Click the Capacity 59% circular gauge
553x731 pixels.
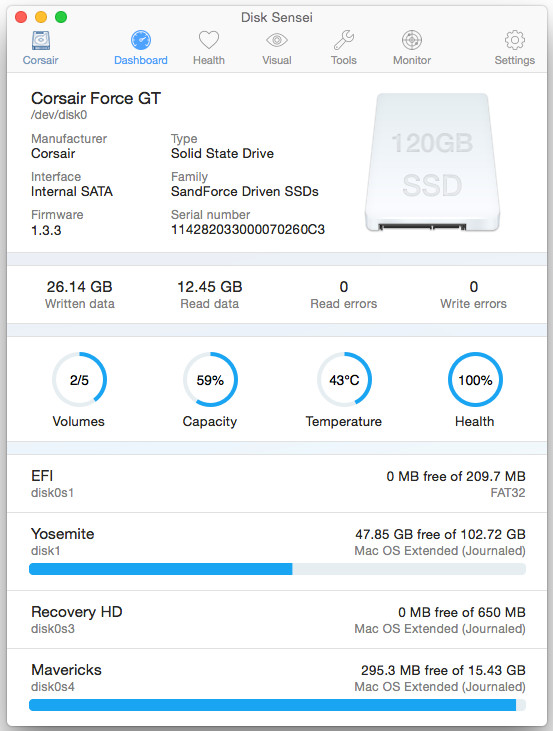210,379
